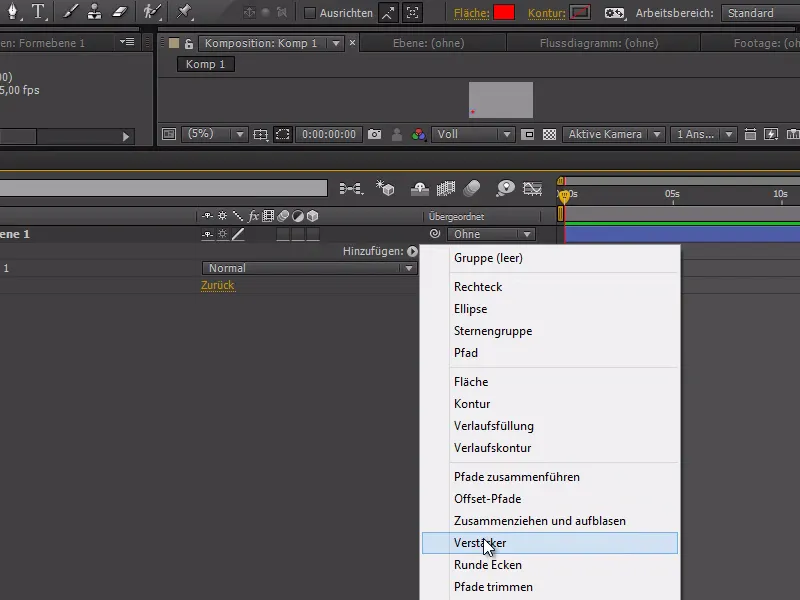Image resolution: width=800 pixels, height=600 pixels.
Task: Choose Ellipse from the add menu
Action: pos(550,309)
